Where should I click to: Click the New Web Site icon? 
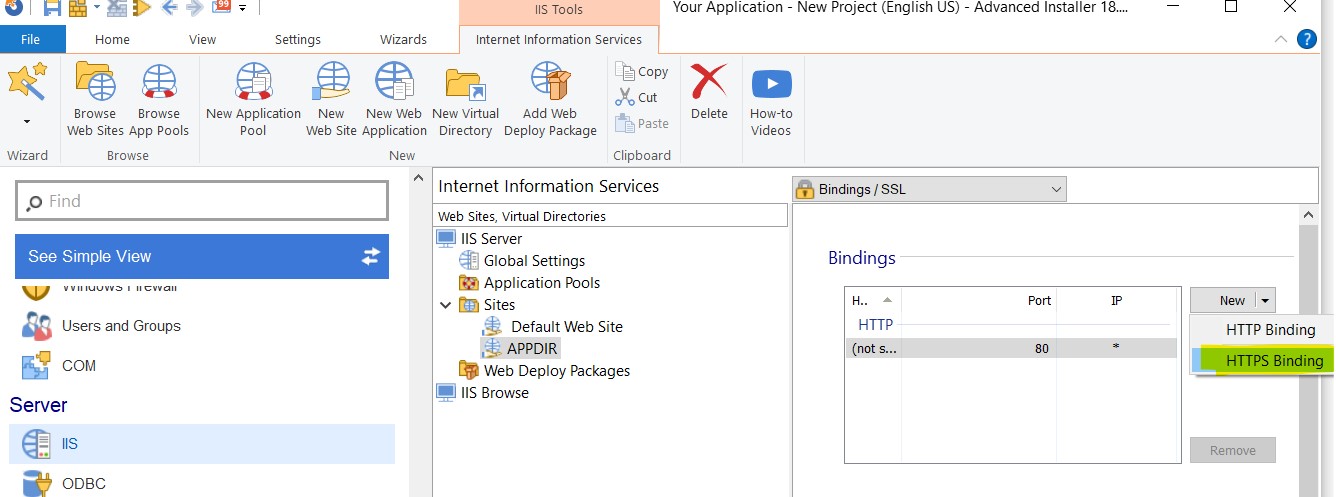pyautogui.click(x=331, y=85)
